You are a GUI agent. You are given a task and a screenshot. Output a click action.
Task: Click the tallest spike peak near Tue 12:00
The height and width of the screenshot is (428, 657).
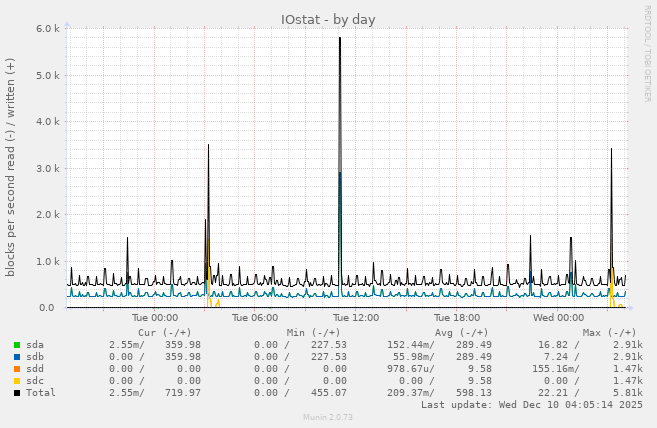pyautogui.click(x=340, y=39)
